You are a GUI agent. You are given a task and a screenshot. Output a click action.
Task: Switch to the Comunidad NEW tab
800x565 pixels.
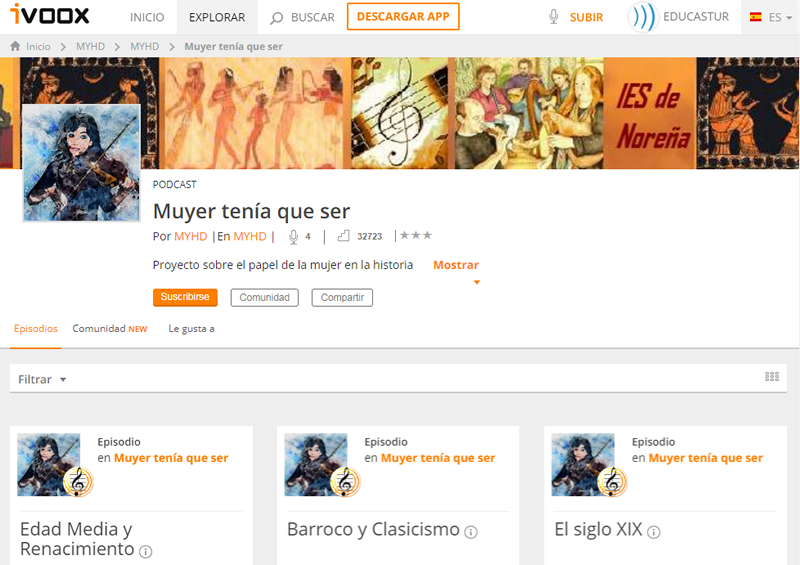pyautogui.click(x=110, y=329)
